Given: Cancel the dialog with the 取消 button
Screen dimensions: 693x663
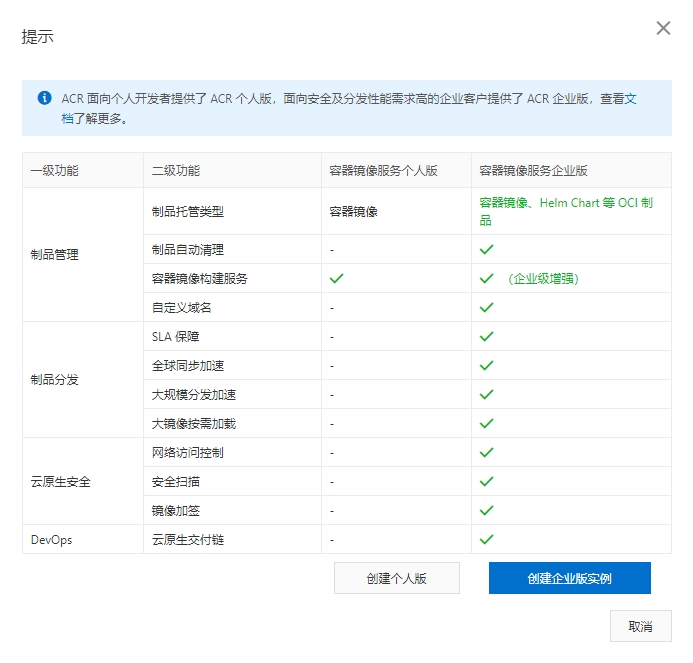Looking at the screenshot, I should 640,626.
